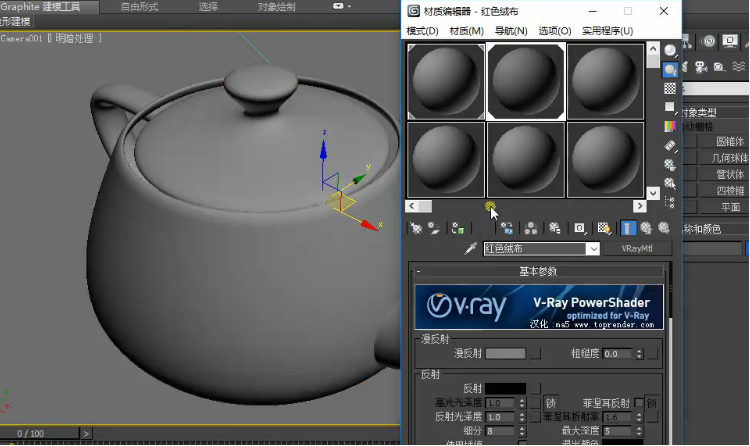750x446 pixels.
Task: Enable 菲涅耳反射 checkbox
Action: point(638,403)
